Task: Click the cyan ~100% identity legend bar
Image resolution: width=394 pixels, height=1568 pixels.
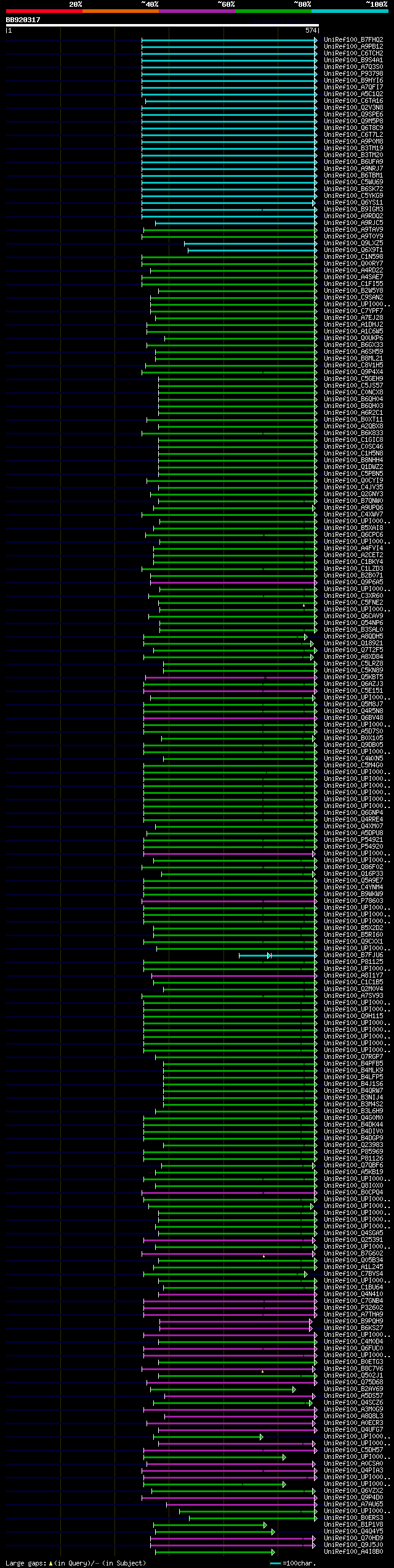Action: pos(350,11)
